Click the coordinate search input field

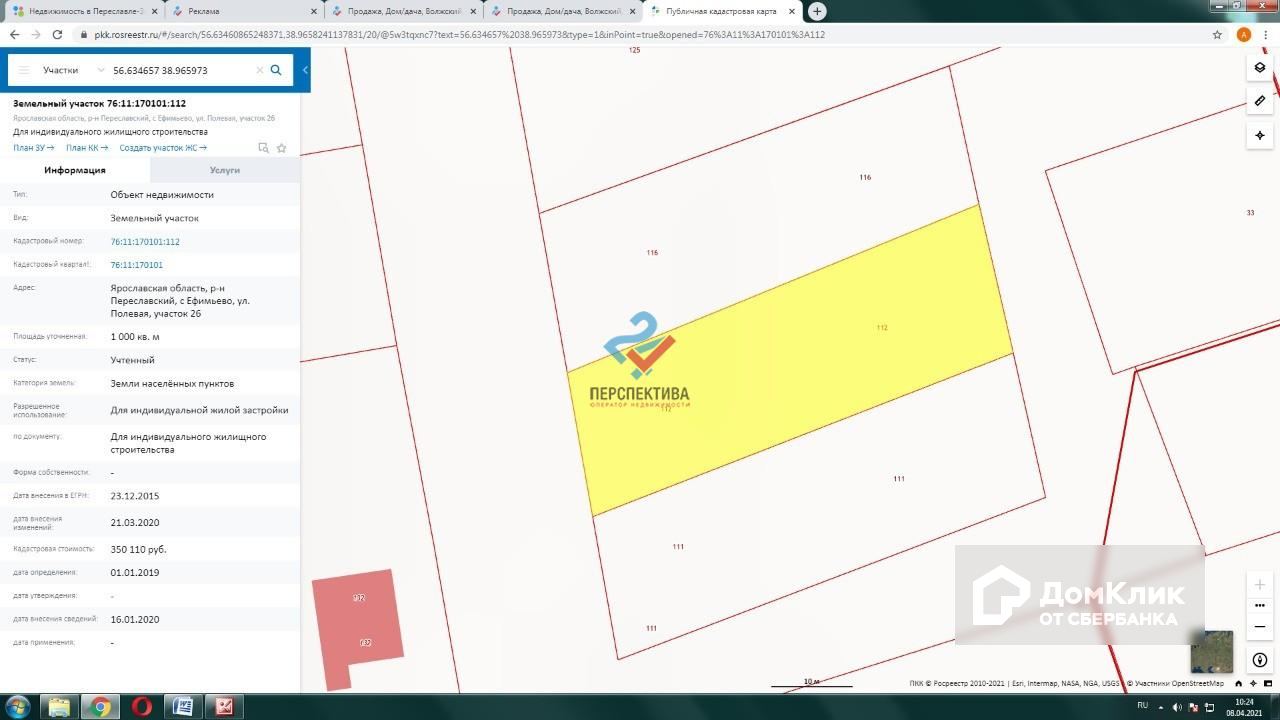pyautogui.click(x=180, y=71)
